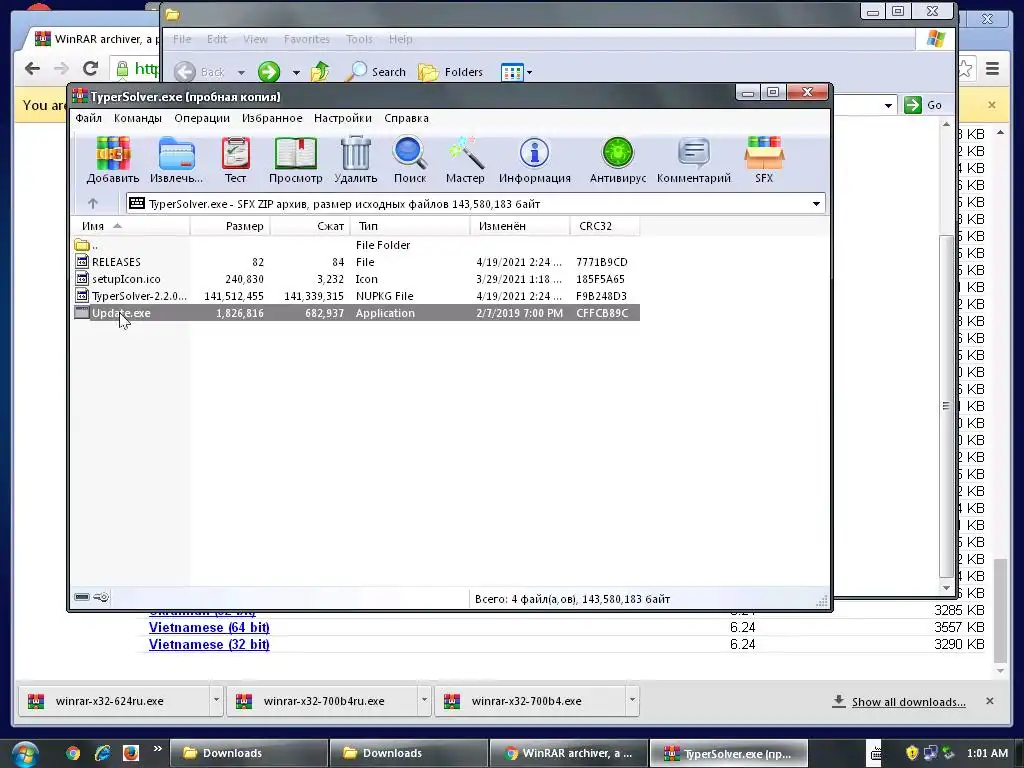Click the Добавить (Add) toolbar icon
The height and width of the screenshot is (768, 1024).
pos(113,160)
